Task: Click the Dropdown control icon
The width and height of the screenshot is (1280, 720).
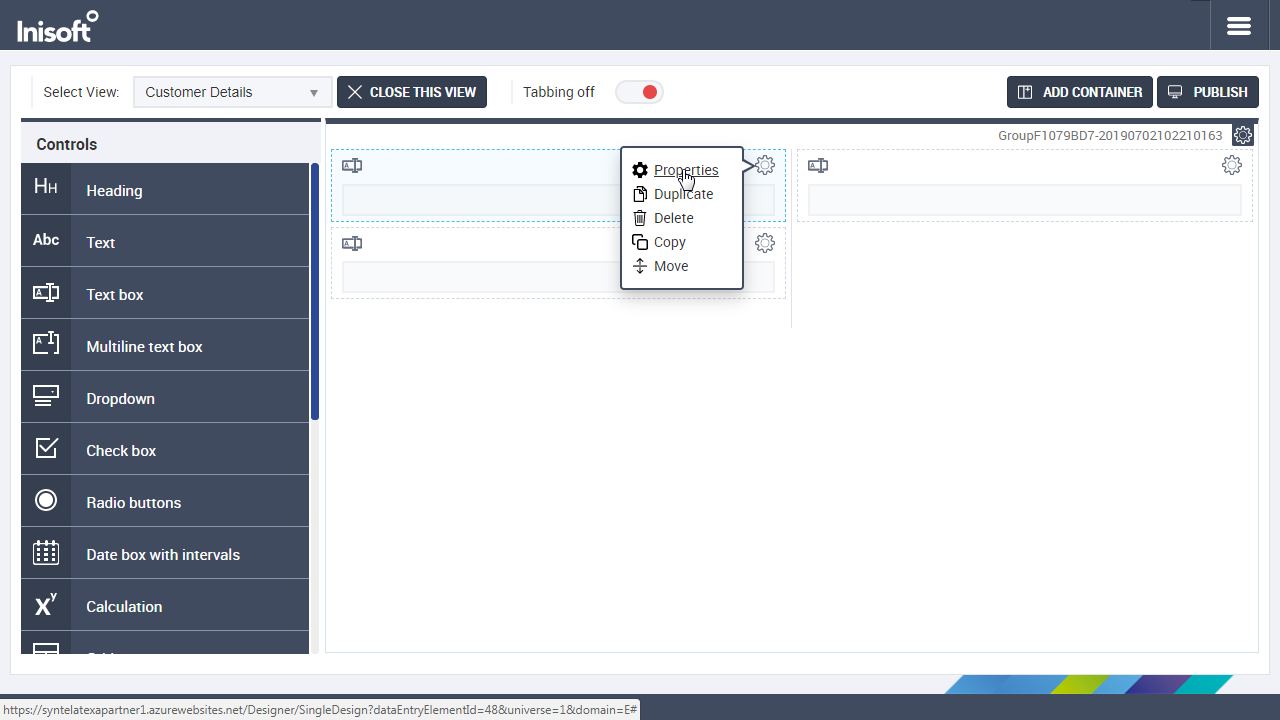Action: [x=46, y=397]
